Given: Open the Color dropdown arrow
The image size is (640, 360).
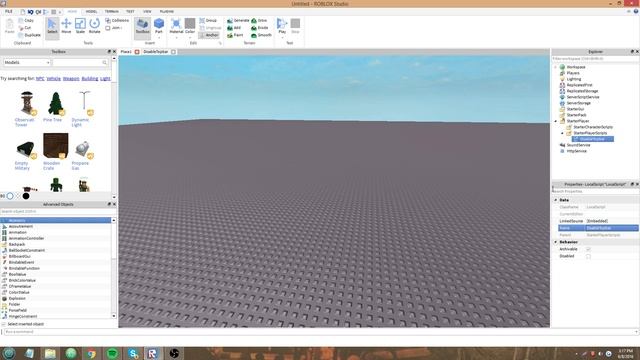Looking at the screenshot, I should click(190, 38).
